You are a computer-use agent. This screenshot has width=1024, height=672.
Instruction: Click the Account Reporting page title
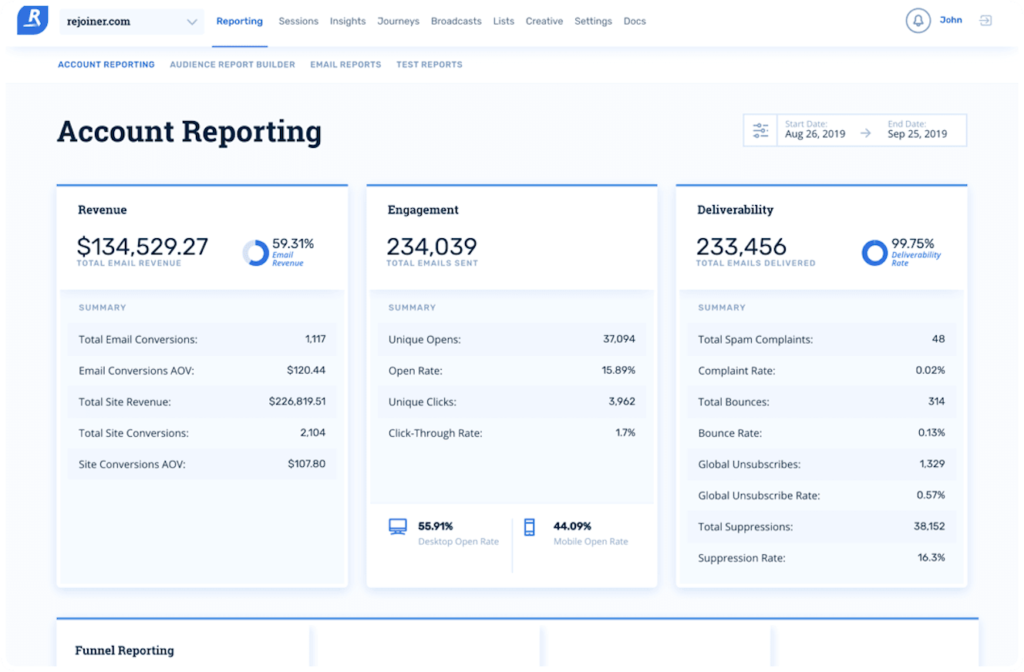point(189,132)
